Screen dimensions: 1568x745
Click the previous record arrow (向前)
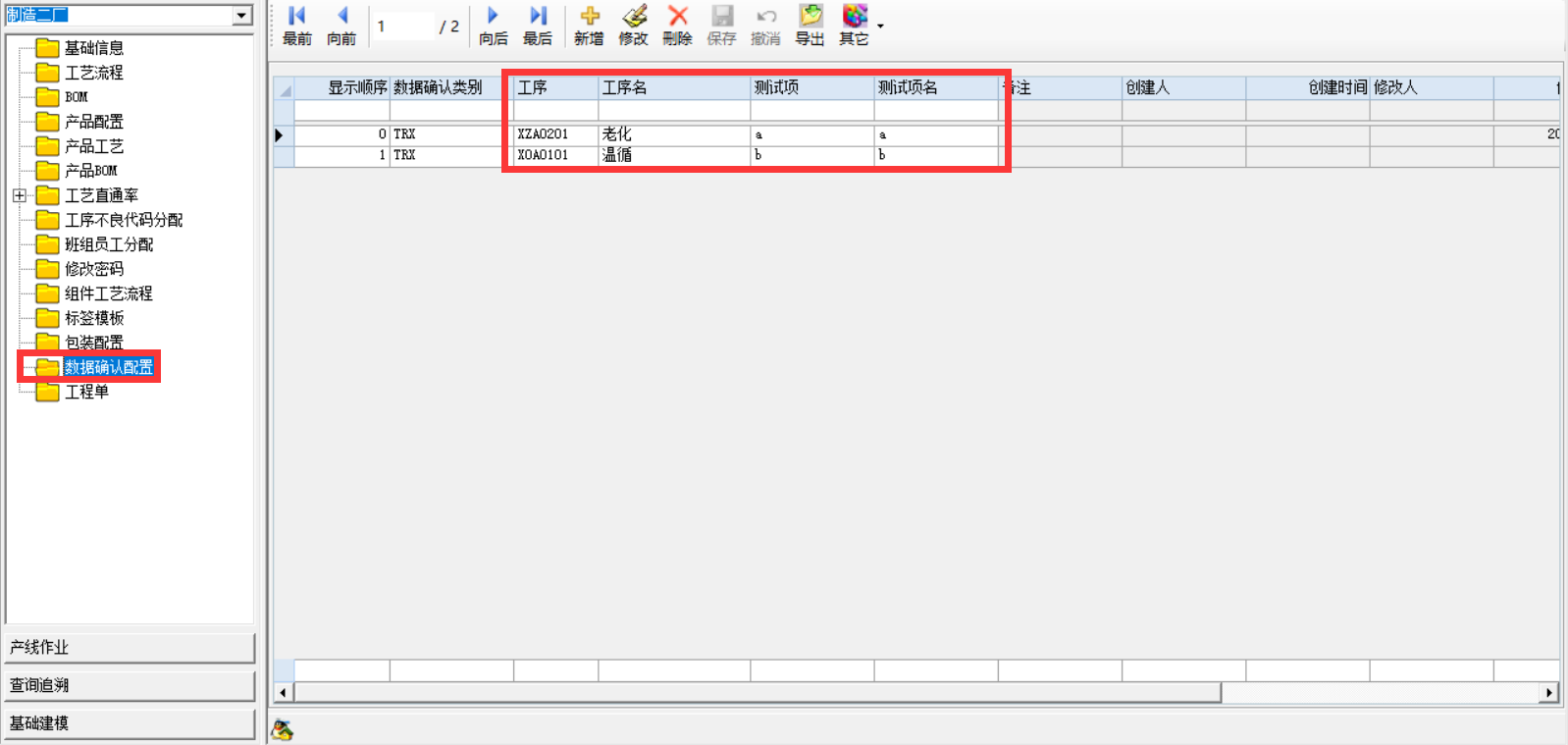tap(341, 26)
